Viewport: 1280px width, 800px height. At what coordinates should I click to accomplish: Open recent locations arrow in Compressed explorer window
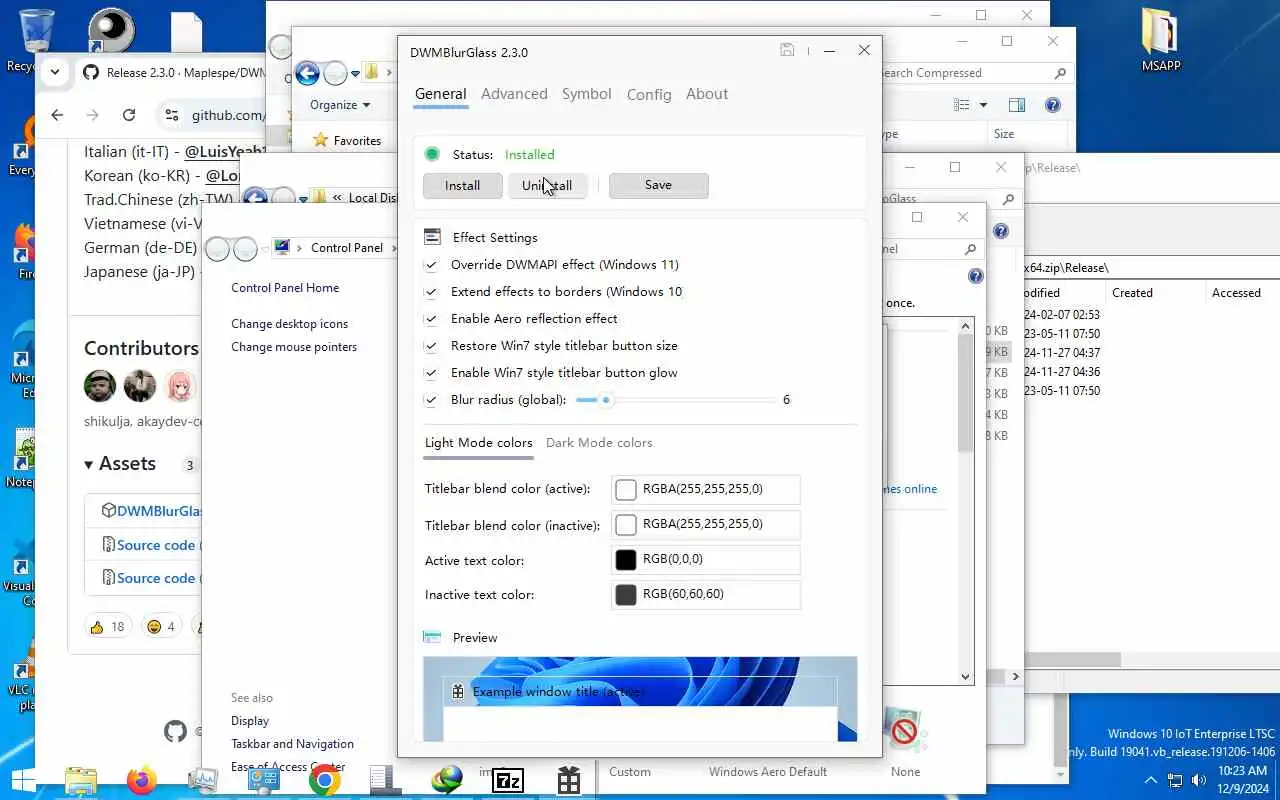click(x=355, y=74)
